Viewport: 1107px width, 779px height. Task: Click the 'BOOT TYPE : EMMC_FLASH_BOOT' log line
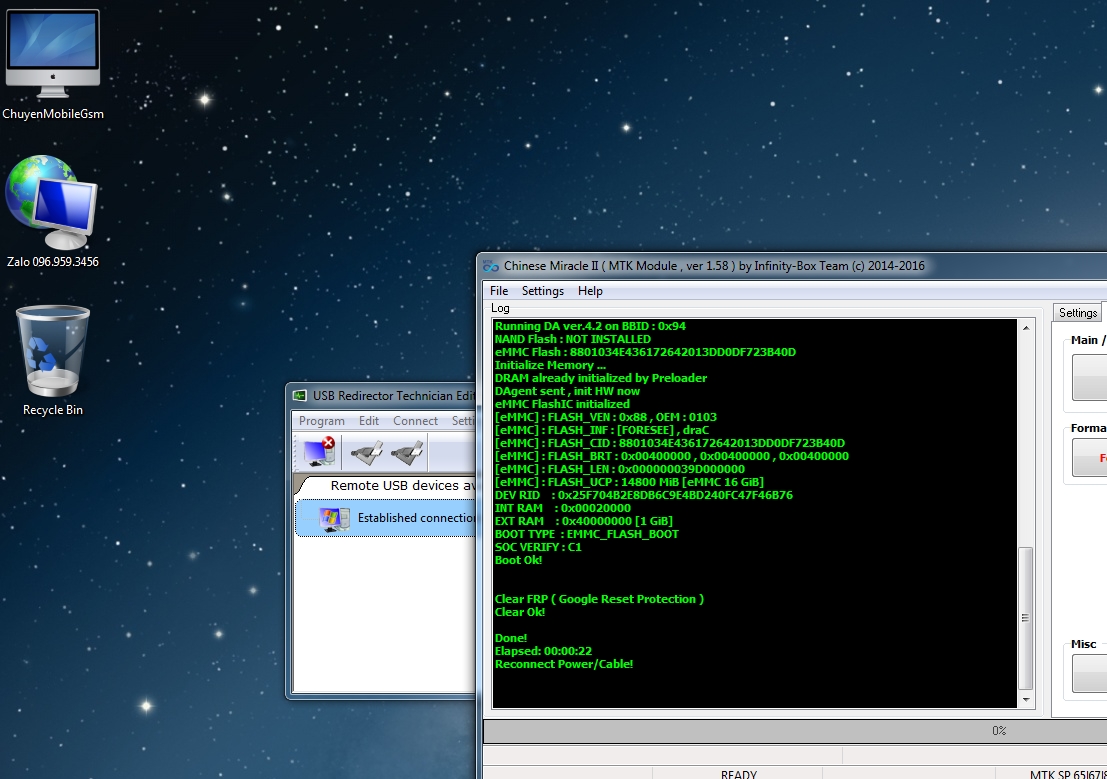pyautogui.click(x=586, y=534)
